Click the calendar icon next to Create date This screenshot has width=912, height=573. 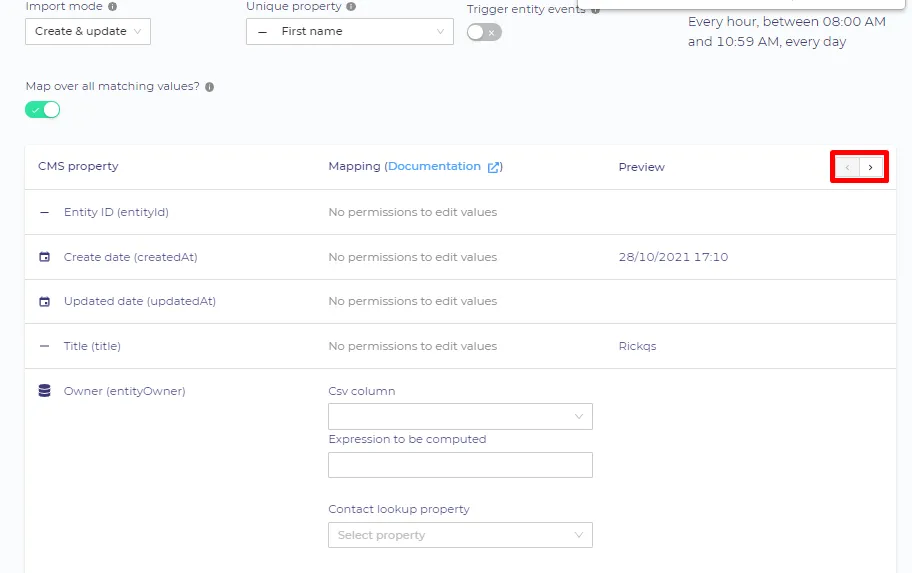click(x=44, y=257)
